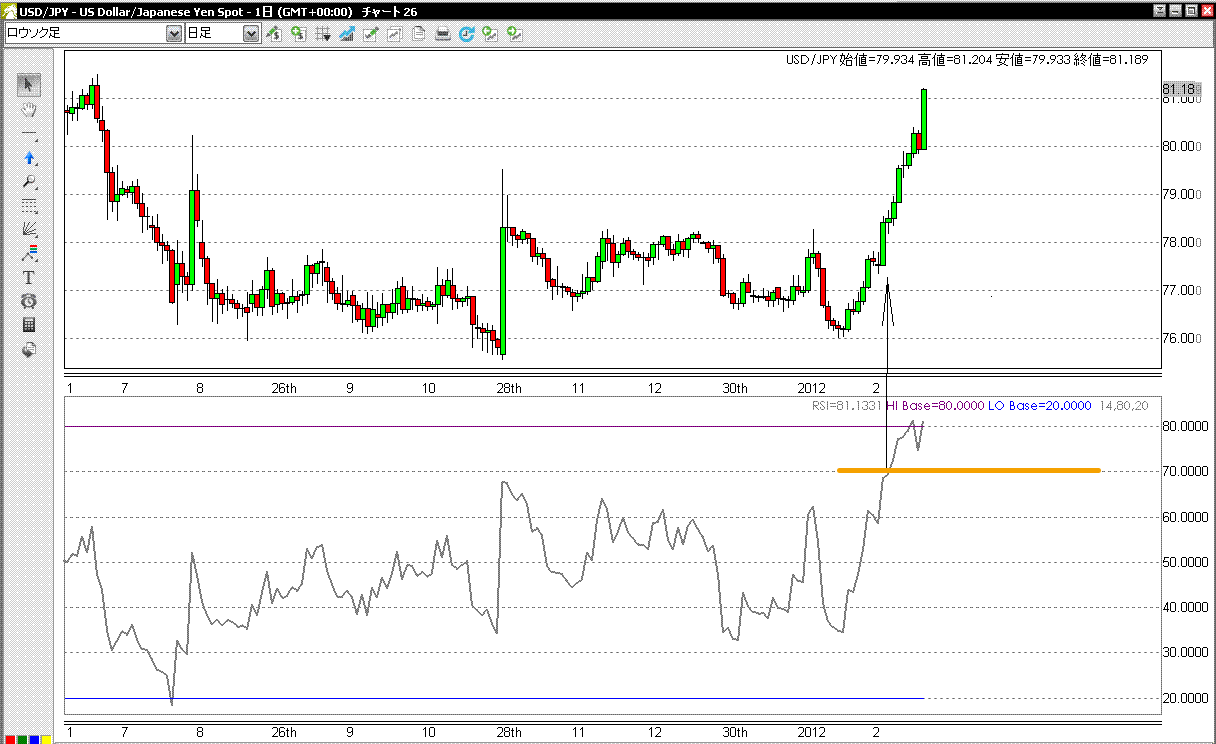Click the blue rising chart indicator icon
The image size is (1216, 744).
tap(347, 34)
